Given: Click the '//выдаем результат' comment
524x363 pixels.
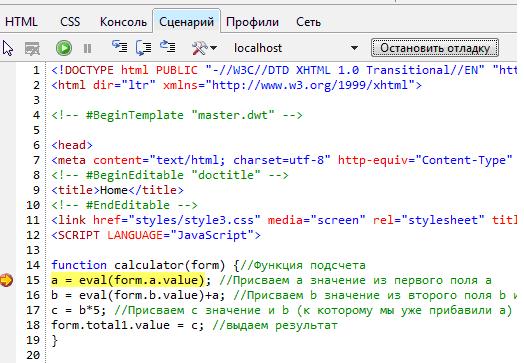Looking at the screenshot, I should (275, 325).
